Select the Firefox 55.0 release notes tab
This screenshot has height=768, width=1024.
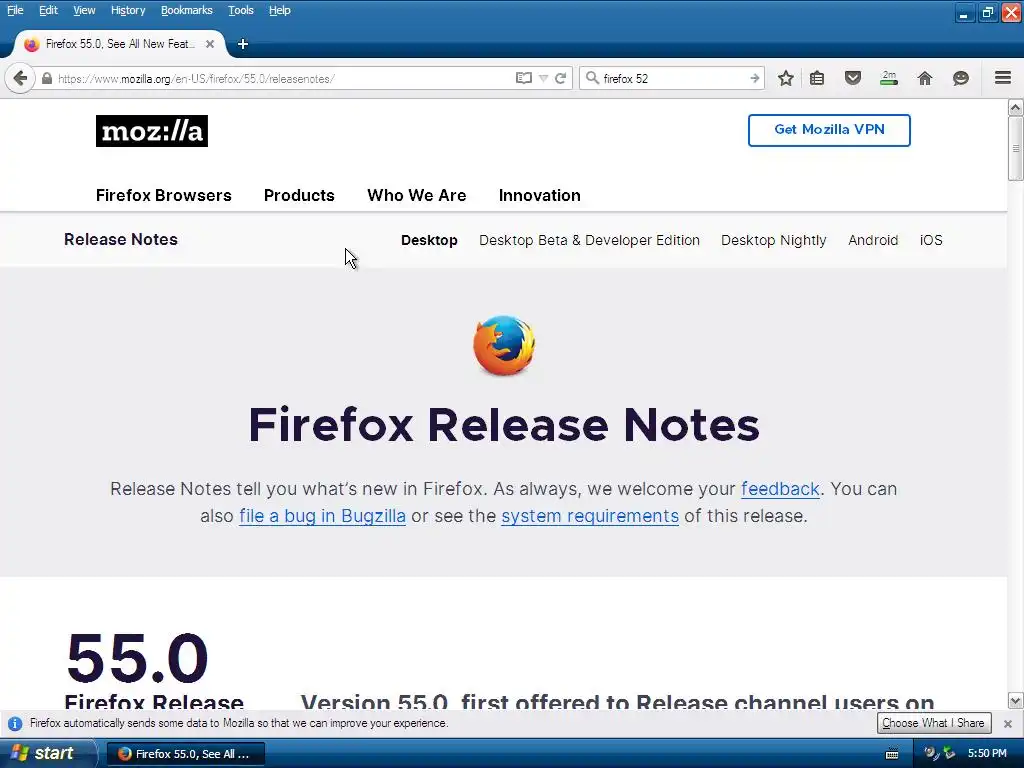coord(120,44)
